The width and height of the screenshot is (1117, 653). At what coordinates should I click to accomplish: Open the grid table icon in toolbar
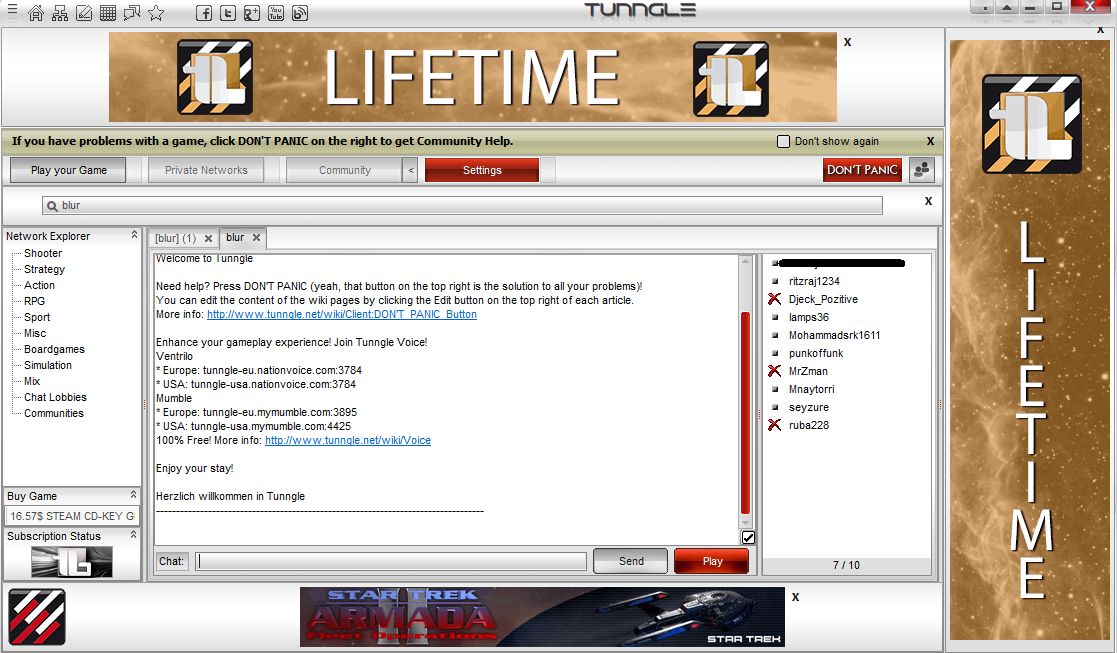tap(108, 13)
